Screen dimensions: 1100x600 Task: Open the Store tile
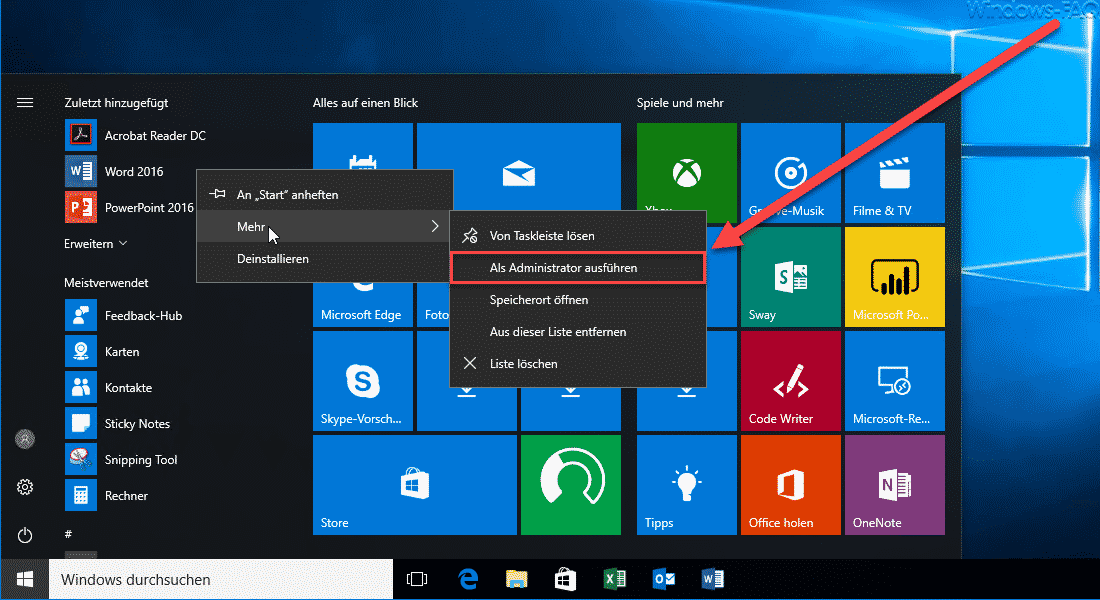415,485
